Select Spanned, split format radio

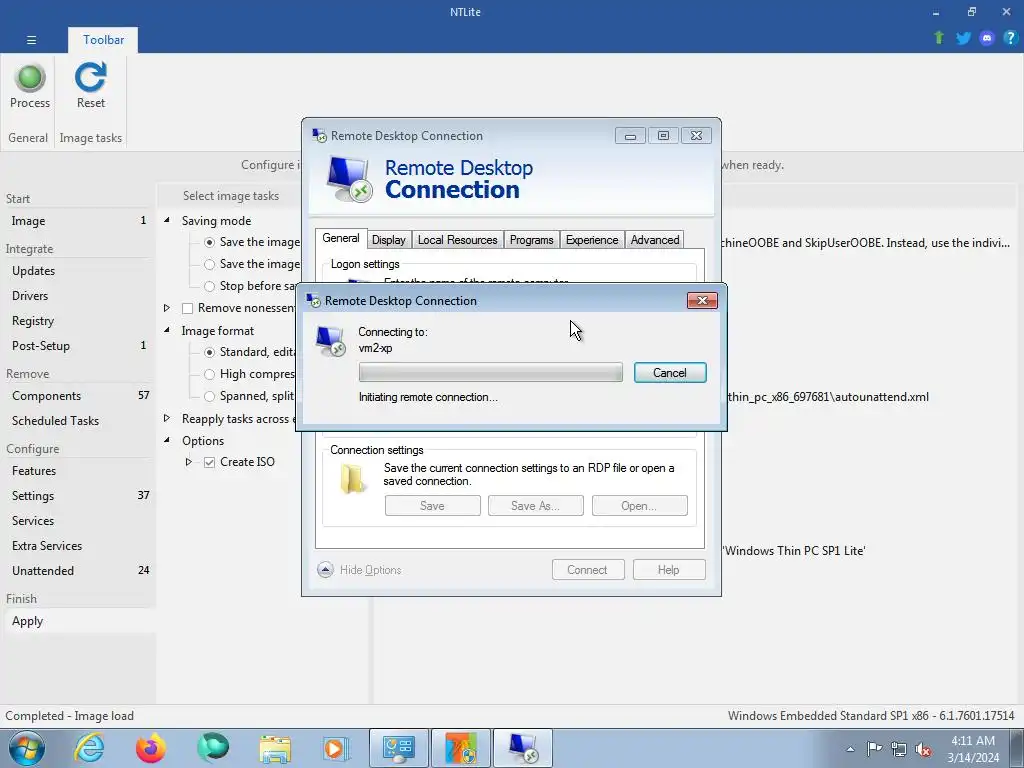click(x=209, y=396)
